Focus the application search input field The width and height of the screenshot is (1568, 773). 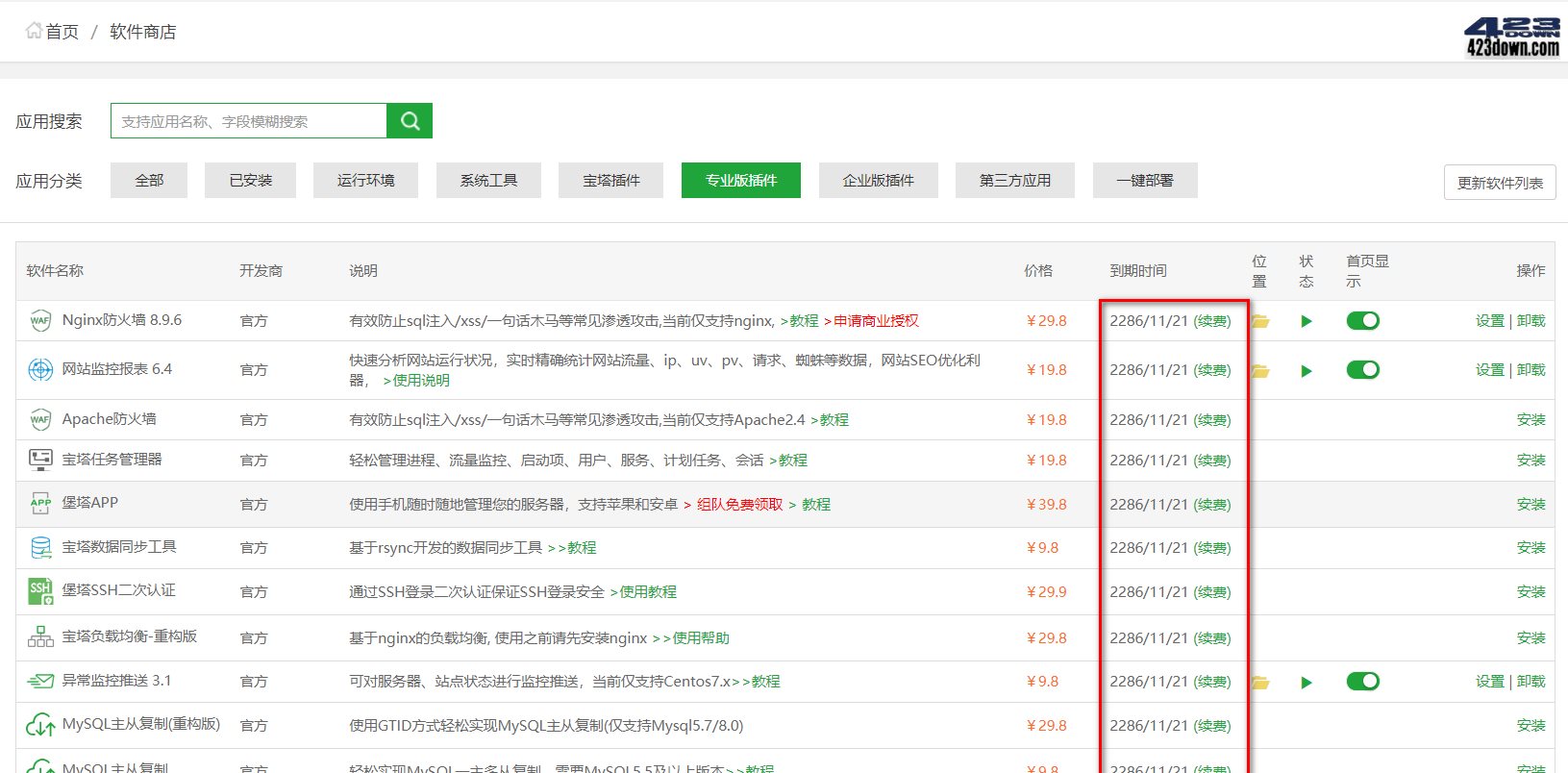pyautogui.click(x=249, y=121)
